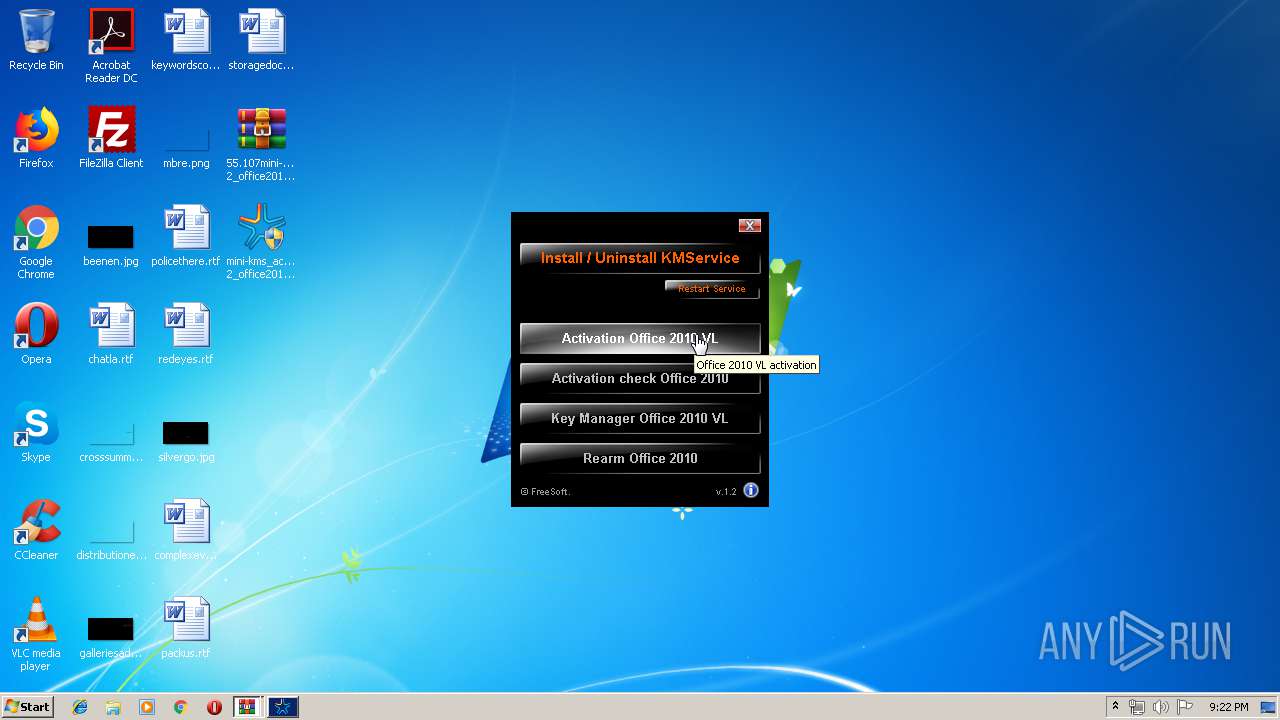Open the Windows Start menu
This screenshot has height=720, width=1280.
28,707
